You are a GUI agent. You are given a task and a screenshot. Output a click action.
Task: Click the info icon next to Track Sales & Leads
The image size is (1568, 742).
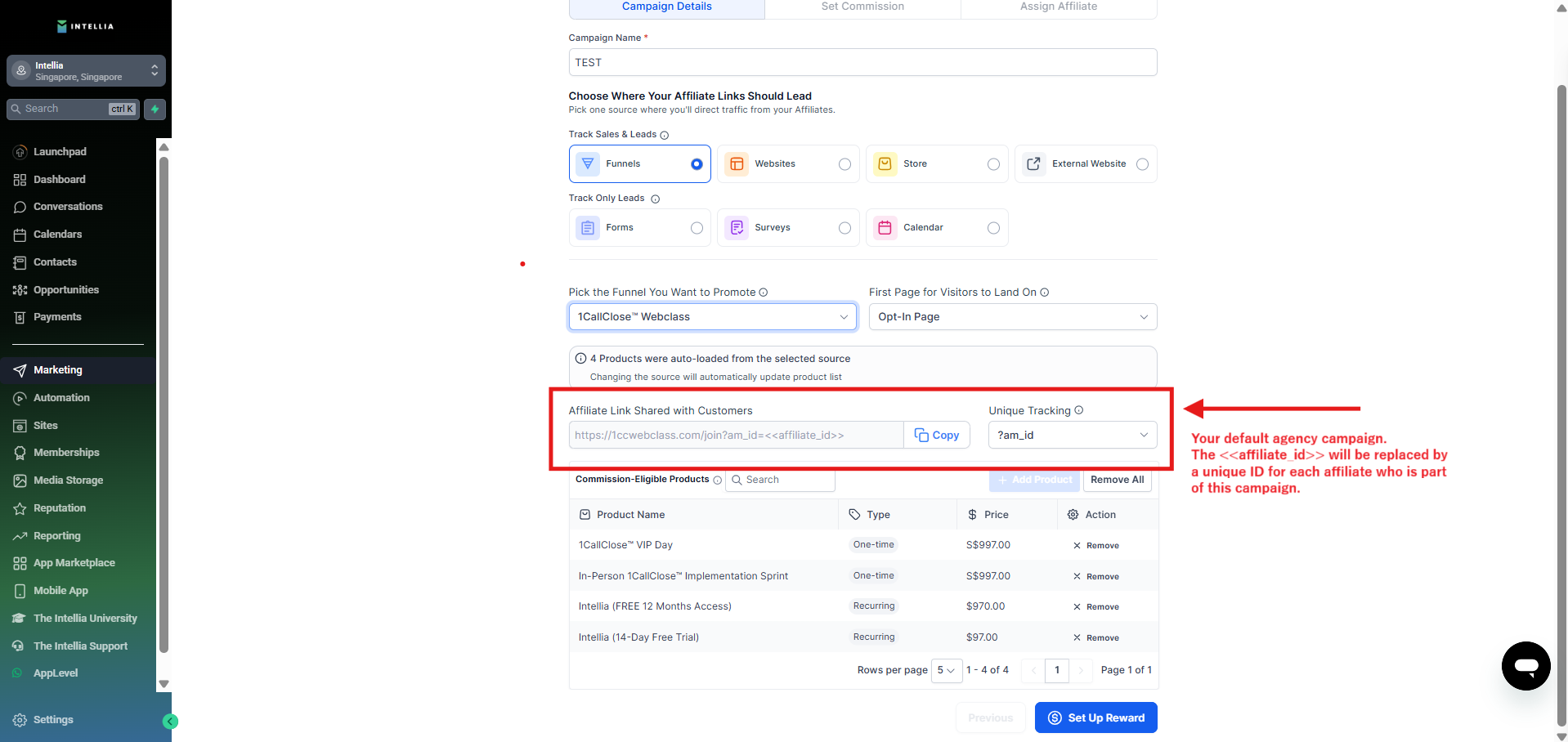[x=664, y=135]
